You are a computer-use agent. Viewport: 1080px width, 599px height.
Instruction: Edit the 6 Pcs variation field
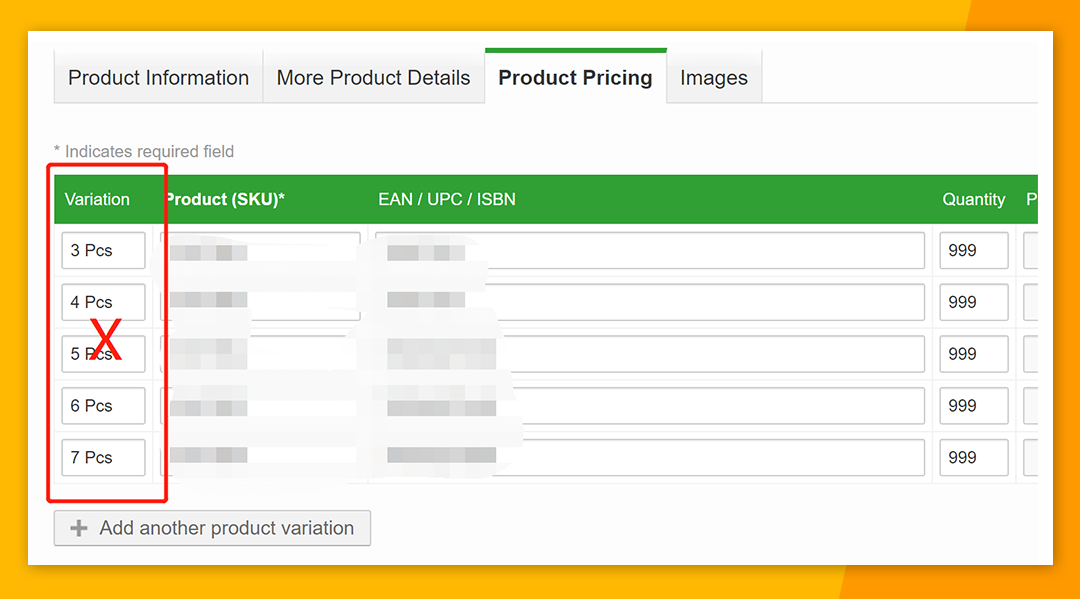103,406
